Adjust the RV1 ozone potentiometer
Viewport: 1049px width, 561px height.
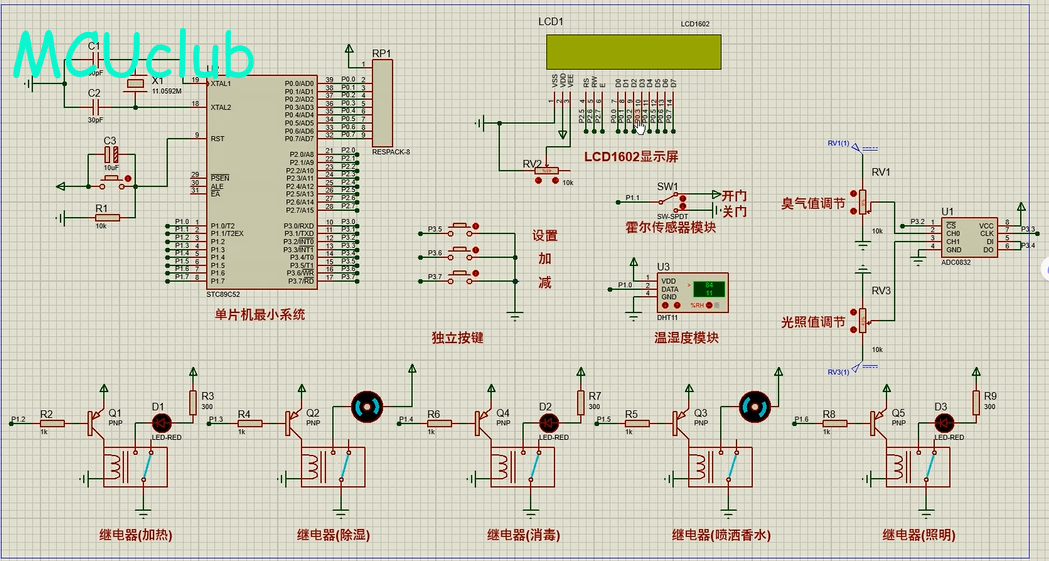click(x=862, y=201)
